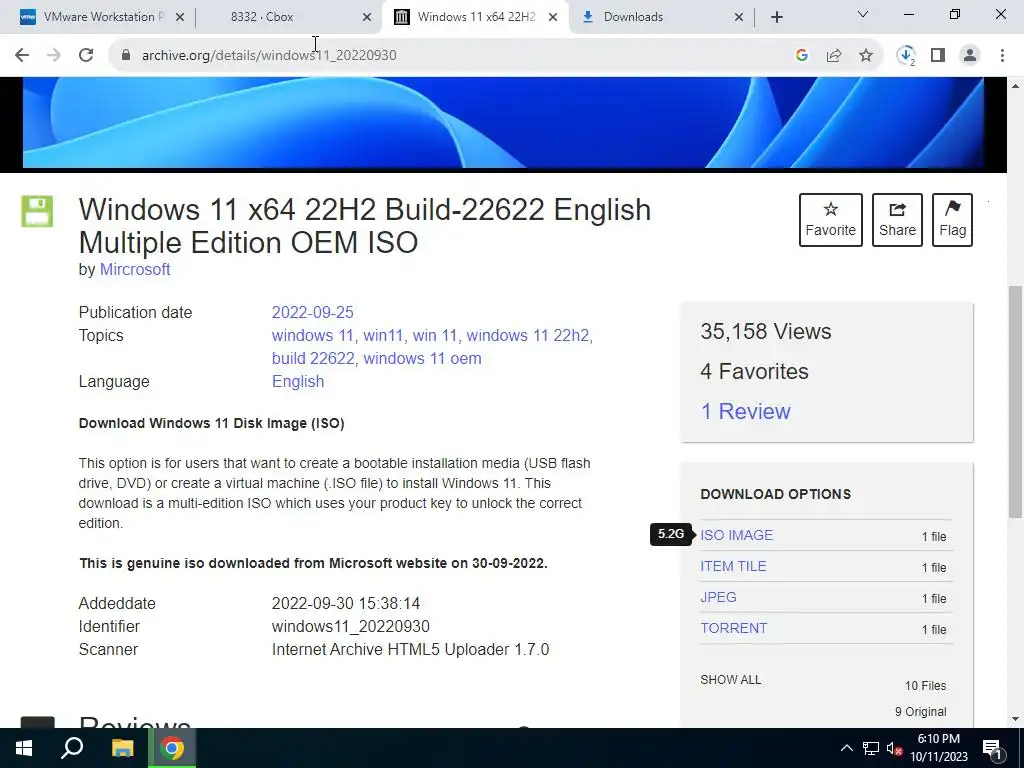Open the ITEM TILE download option
The image size is (1024, 768).
(x=733, y=567)
